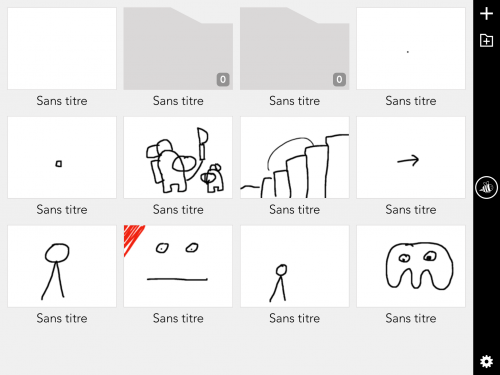Open the face drawing with red corner

[x=178, y=266]
